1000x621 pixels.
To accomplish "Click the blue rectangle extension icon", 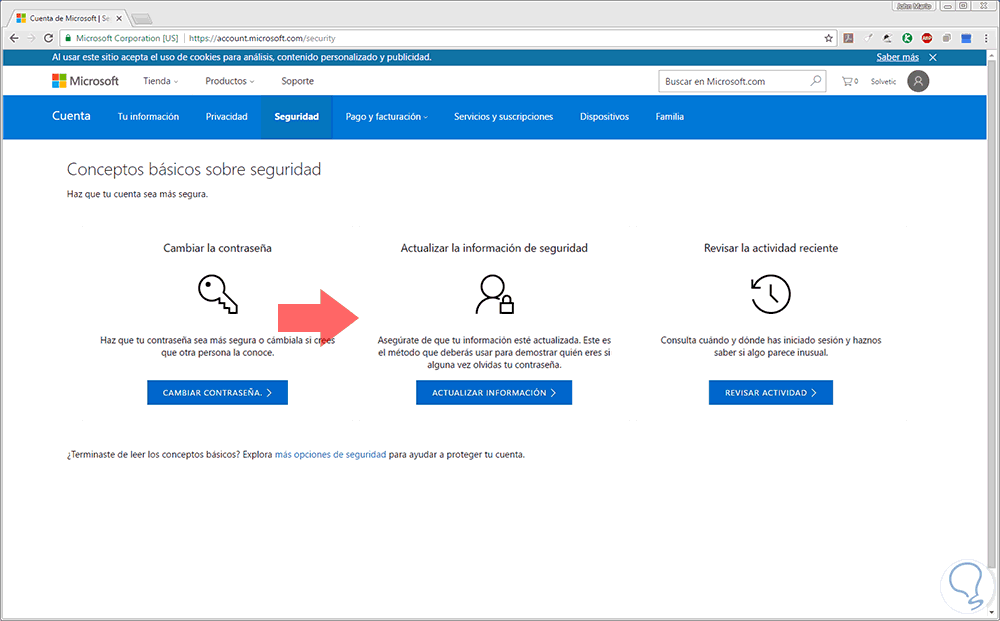I will (x=966, y=38).
